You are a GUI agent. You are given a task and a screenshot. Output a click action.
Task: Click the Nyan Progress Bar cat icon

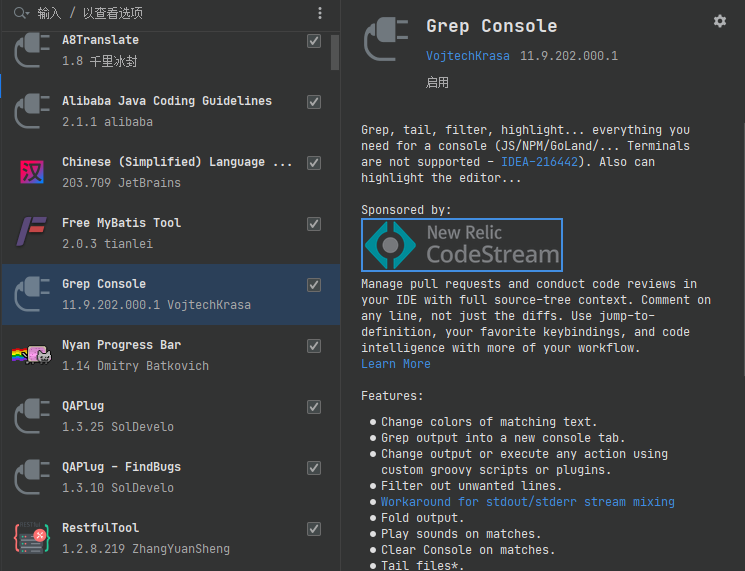32,355
